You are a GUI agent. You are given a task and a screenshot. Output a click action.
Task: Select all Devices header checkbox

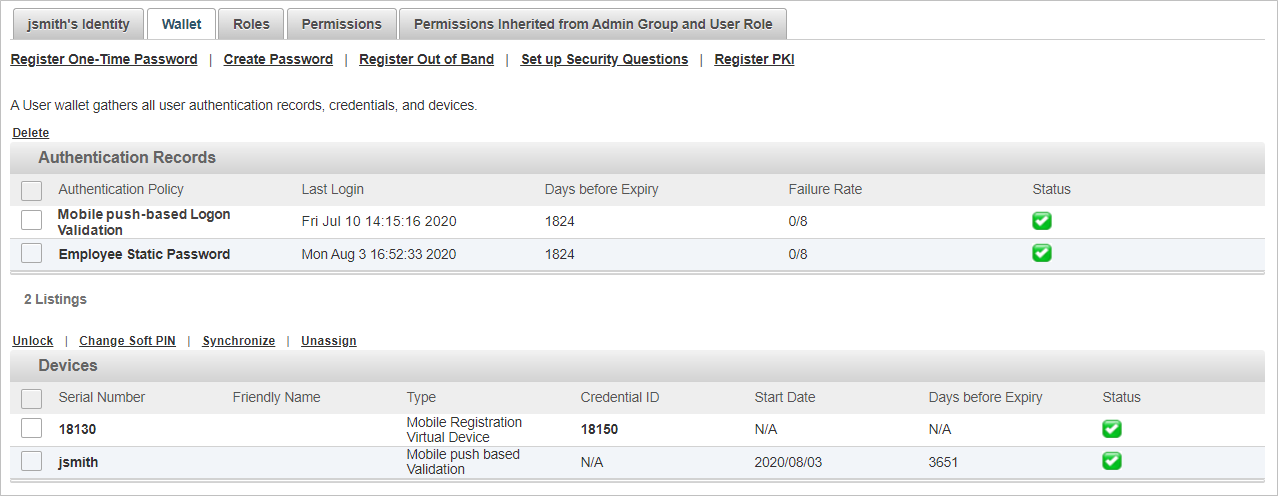(x=32, y=398)
